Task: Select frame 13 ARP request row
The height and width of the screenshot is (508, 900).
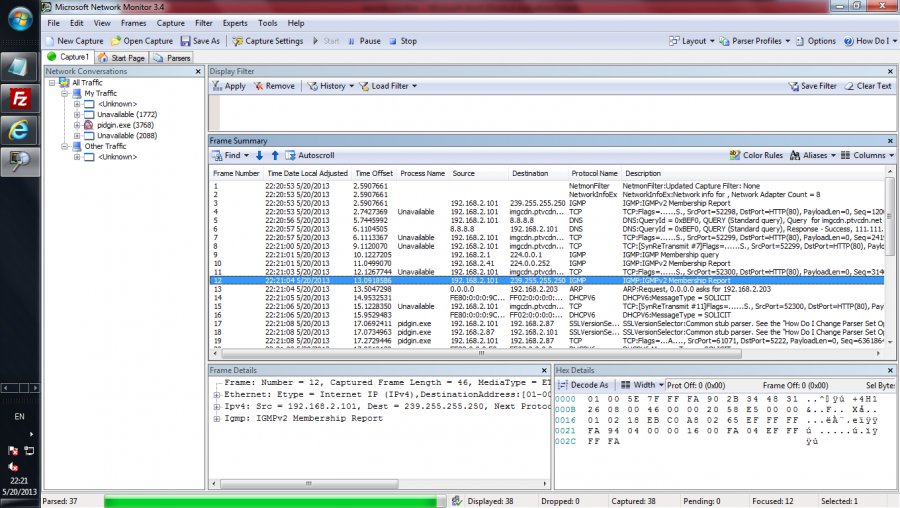Action: 547,289
